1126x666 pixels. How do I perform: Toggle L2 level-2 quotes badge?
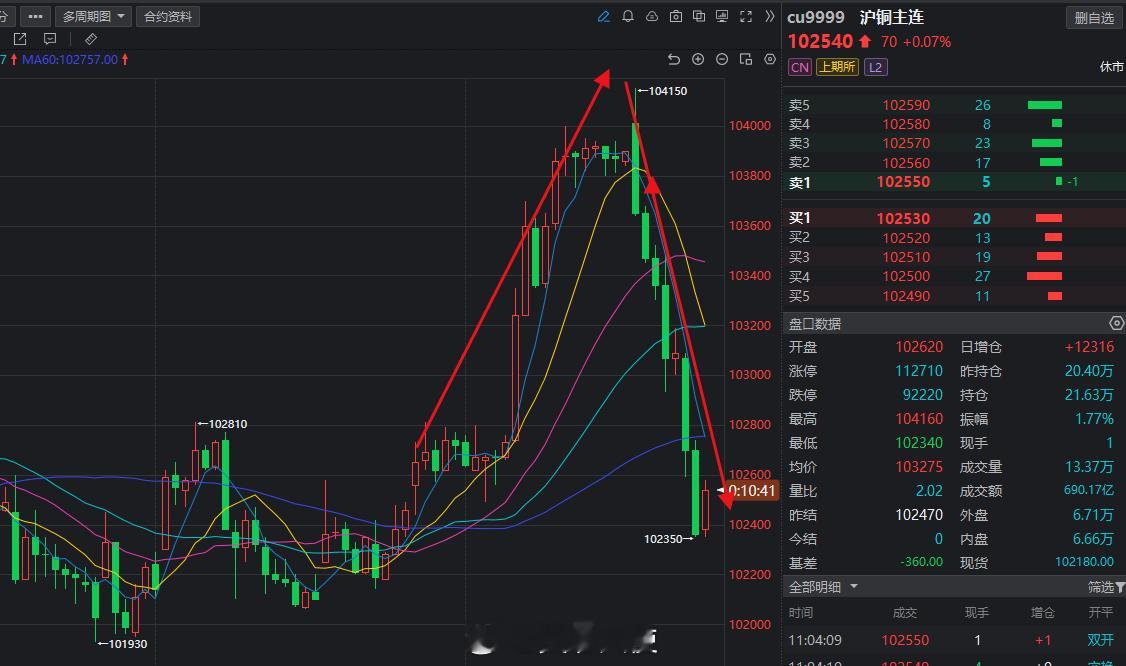pyautogui.click(x=875, y=66)
